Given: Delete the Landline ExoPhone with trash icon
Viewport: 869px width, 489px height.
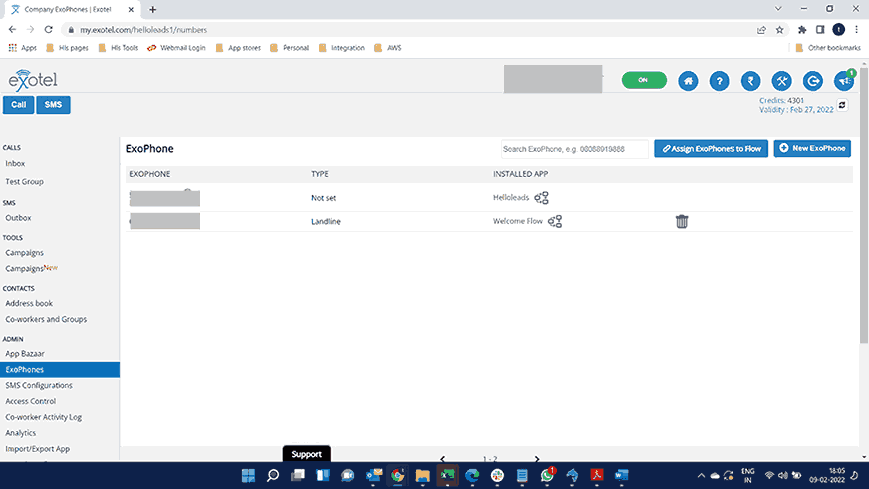Looking at the screenshot, I should (x=682, y=222).
